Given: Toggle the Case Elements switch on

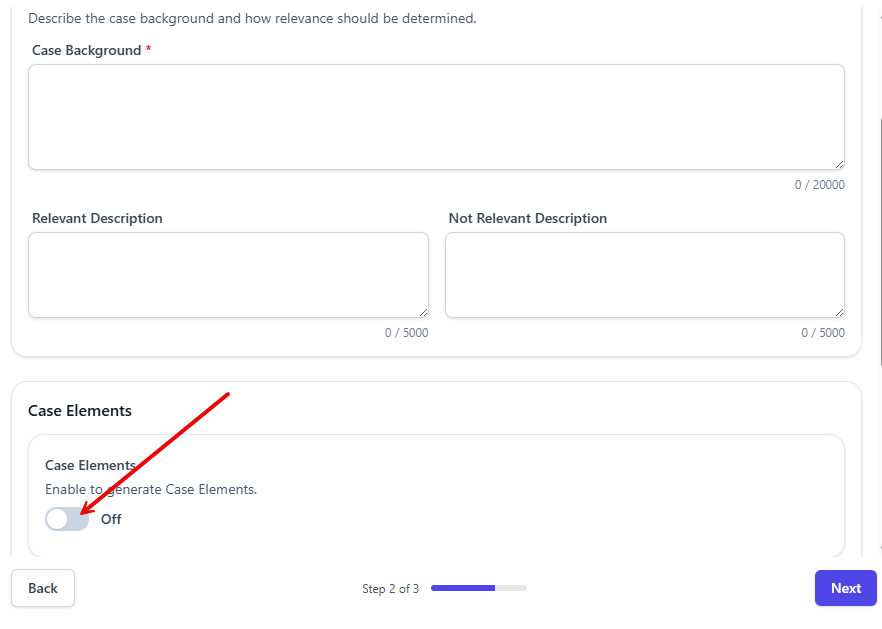Looking at the screenshot, I should click(66, 519).
